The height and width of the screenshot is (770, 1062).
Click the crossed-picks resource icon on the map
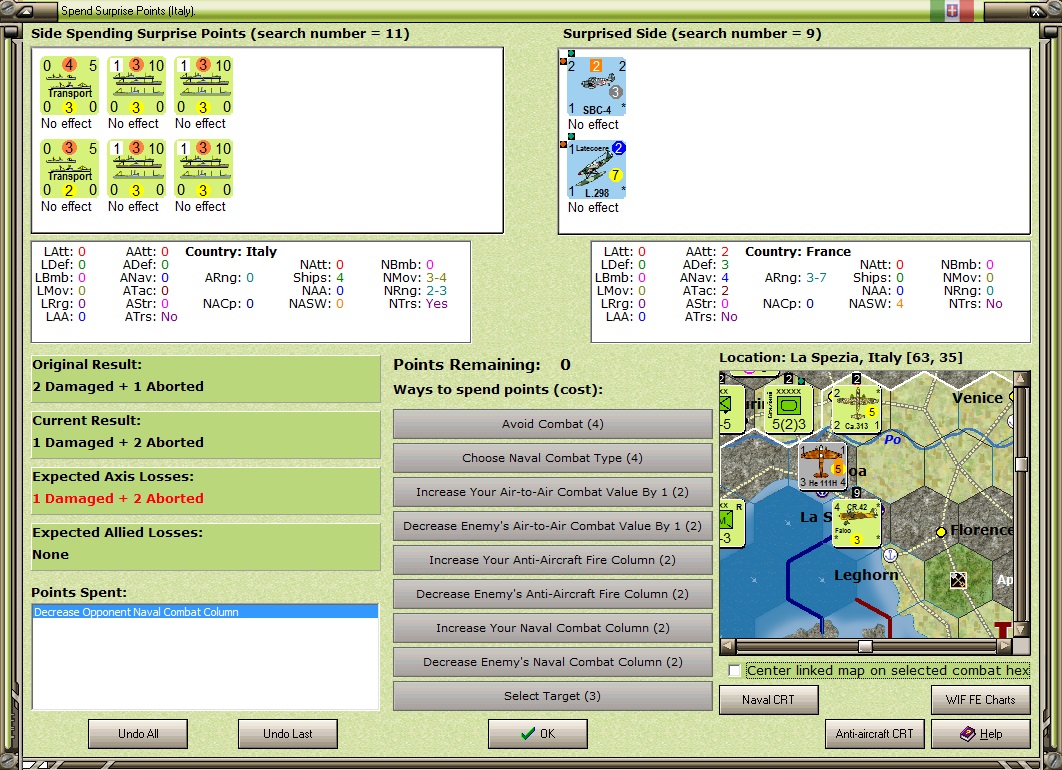(x=958, y=580)
